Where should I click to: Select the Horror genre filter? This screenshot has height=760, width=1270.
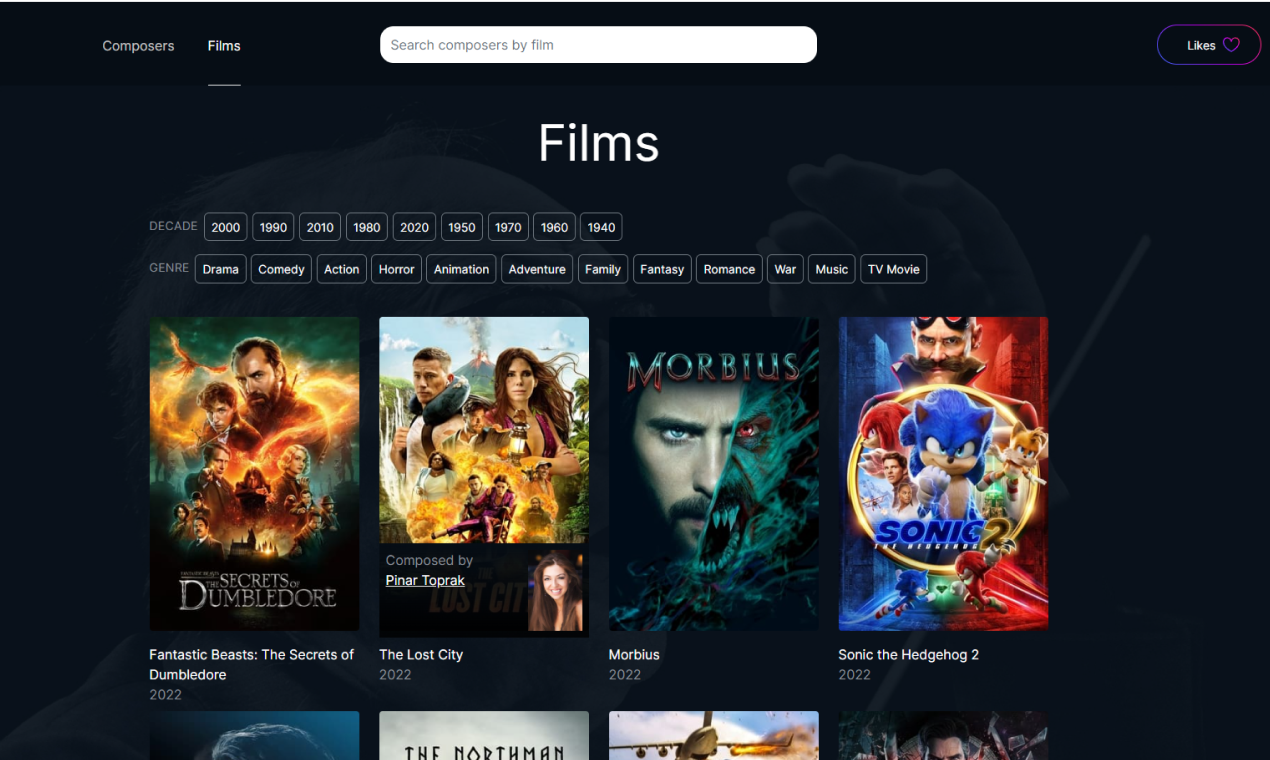tap(396, 269)
